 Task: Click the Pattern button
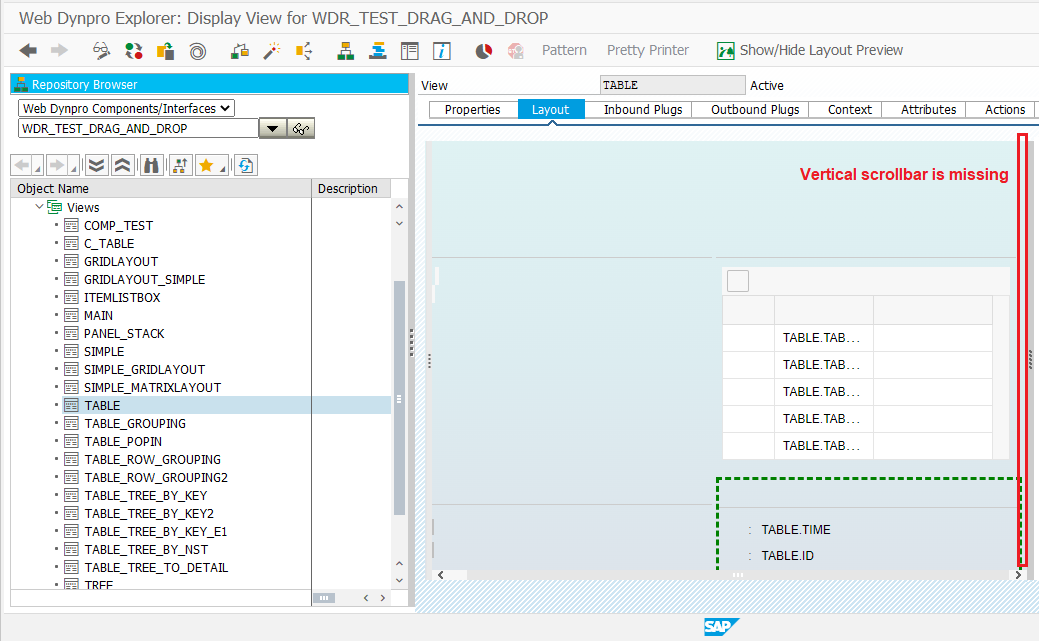[564, 50]
